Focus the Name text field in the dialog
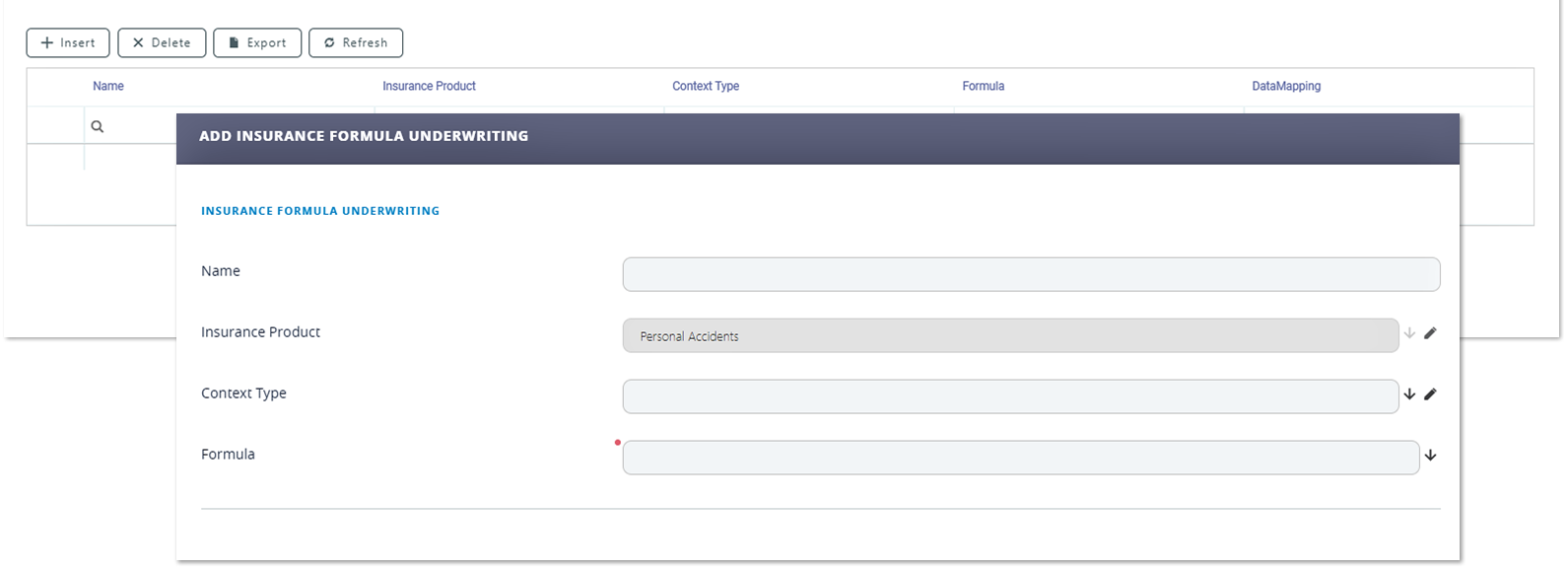1568x571 pixels. pyautogui.click(x=1031, y=274)
